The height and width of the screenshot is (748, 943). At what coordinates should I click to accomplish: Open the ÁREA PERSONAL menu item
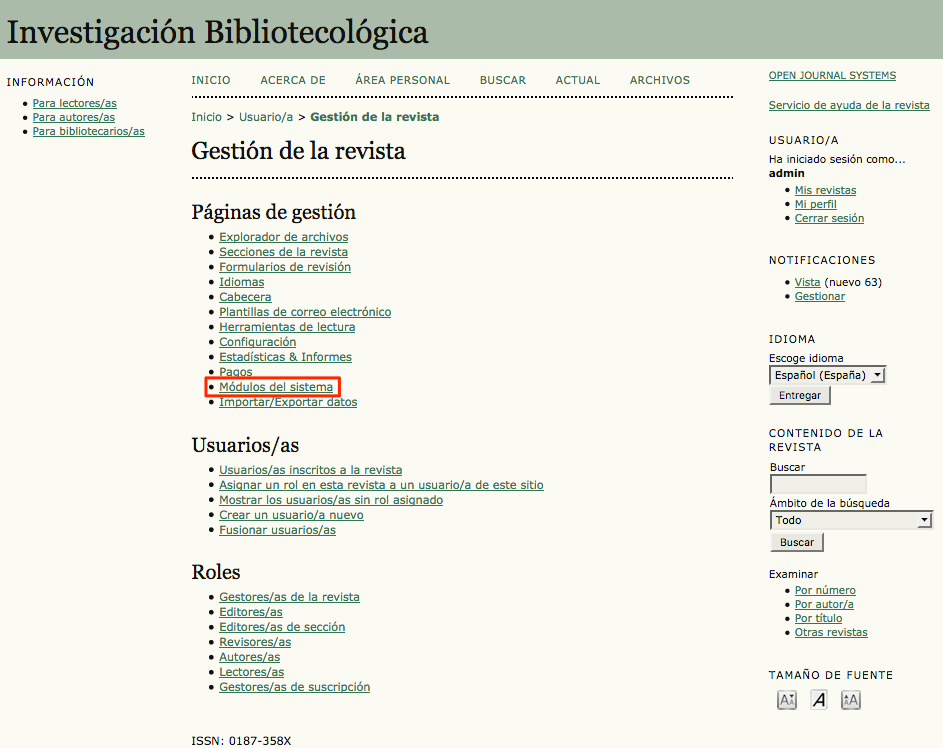(402, 80)
